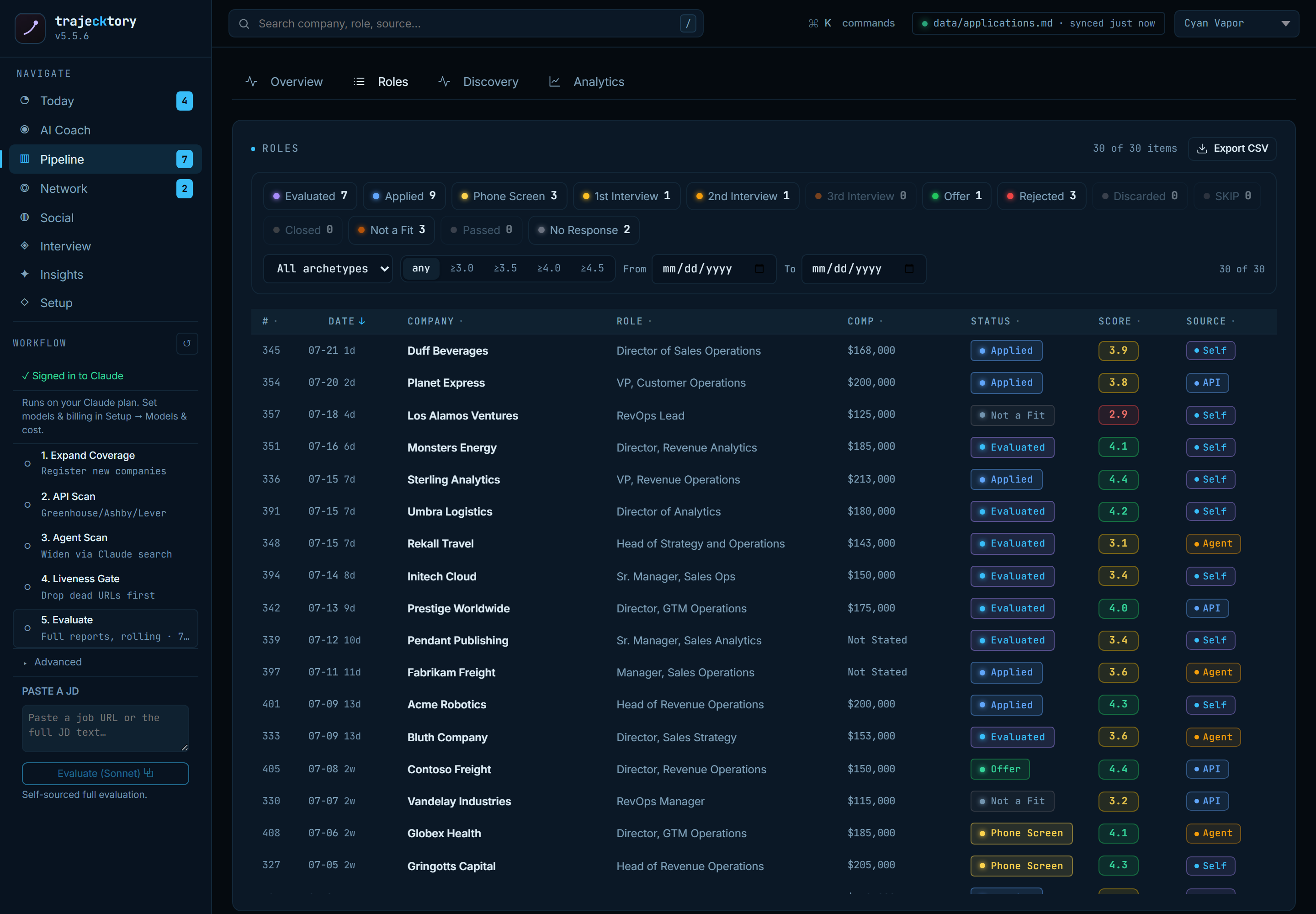The height and width of the screenshot is (914, 1316).
Task: Open the Social section
Action: click(106, 218)
